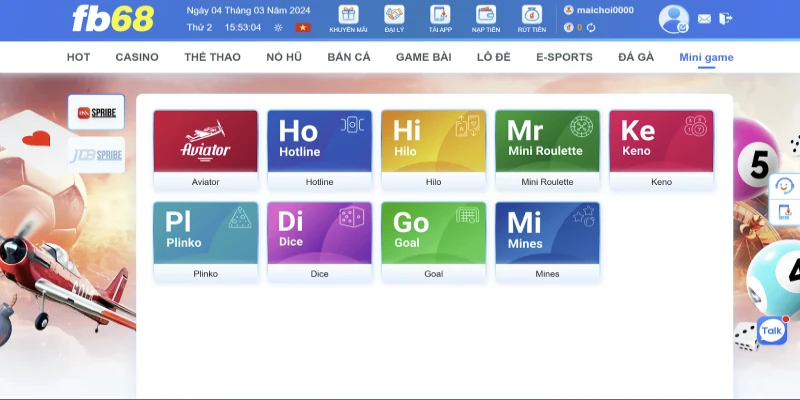Go to the THỂ THAO section
The height and width of the screenshot is (400, 800).
(x=212, y=57)
